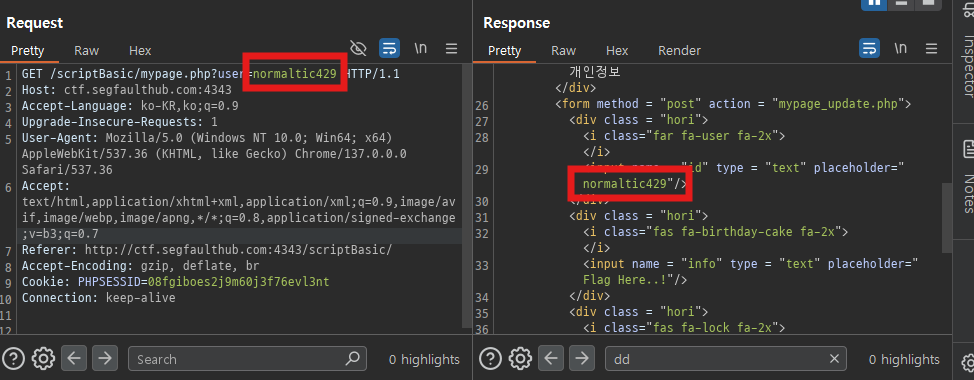Image resolution: width=974 pixels, height=380 pixels.
Task: Click the help icon under the Response panel
Action: 491,358
